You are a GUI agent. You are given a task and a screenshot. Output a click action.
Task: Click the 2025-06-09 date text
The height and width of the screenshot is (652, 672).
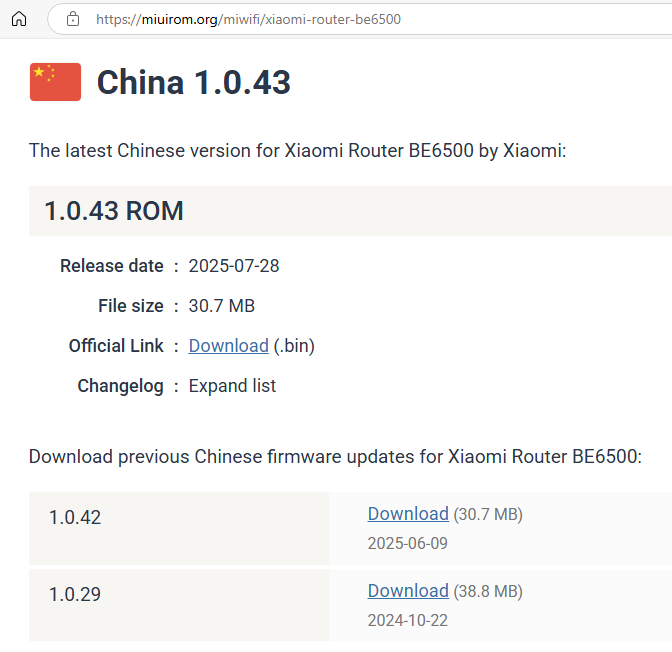point(408,543)
